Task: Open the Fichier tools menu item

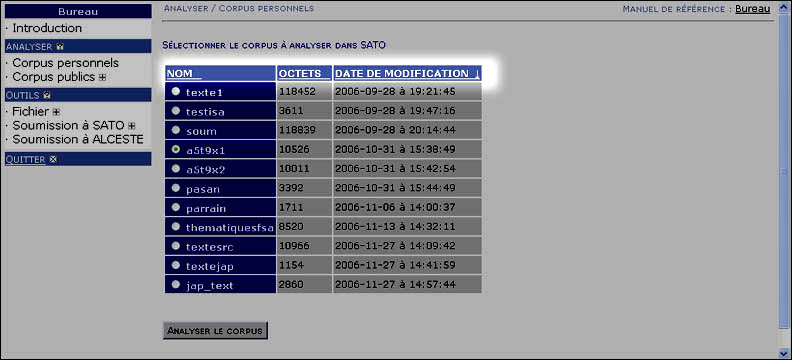Action: coord(30,112)
